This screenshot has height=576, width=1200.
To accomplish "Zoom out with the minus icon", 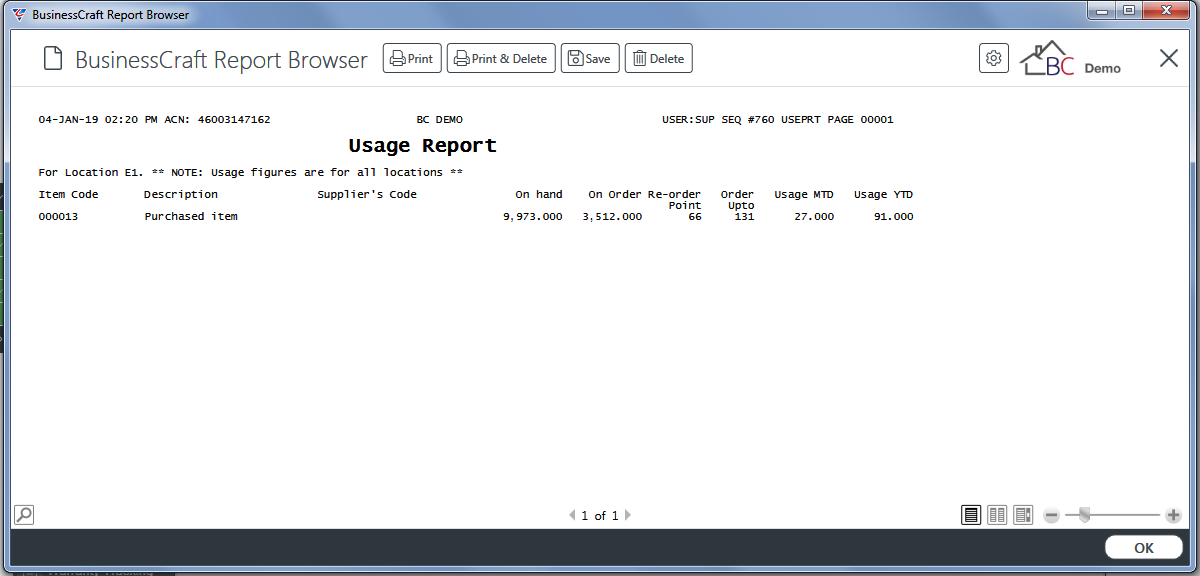I will coord(1051,515).
